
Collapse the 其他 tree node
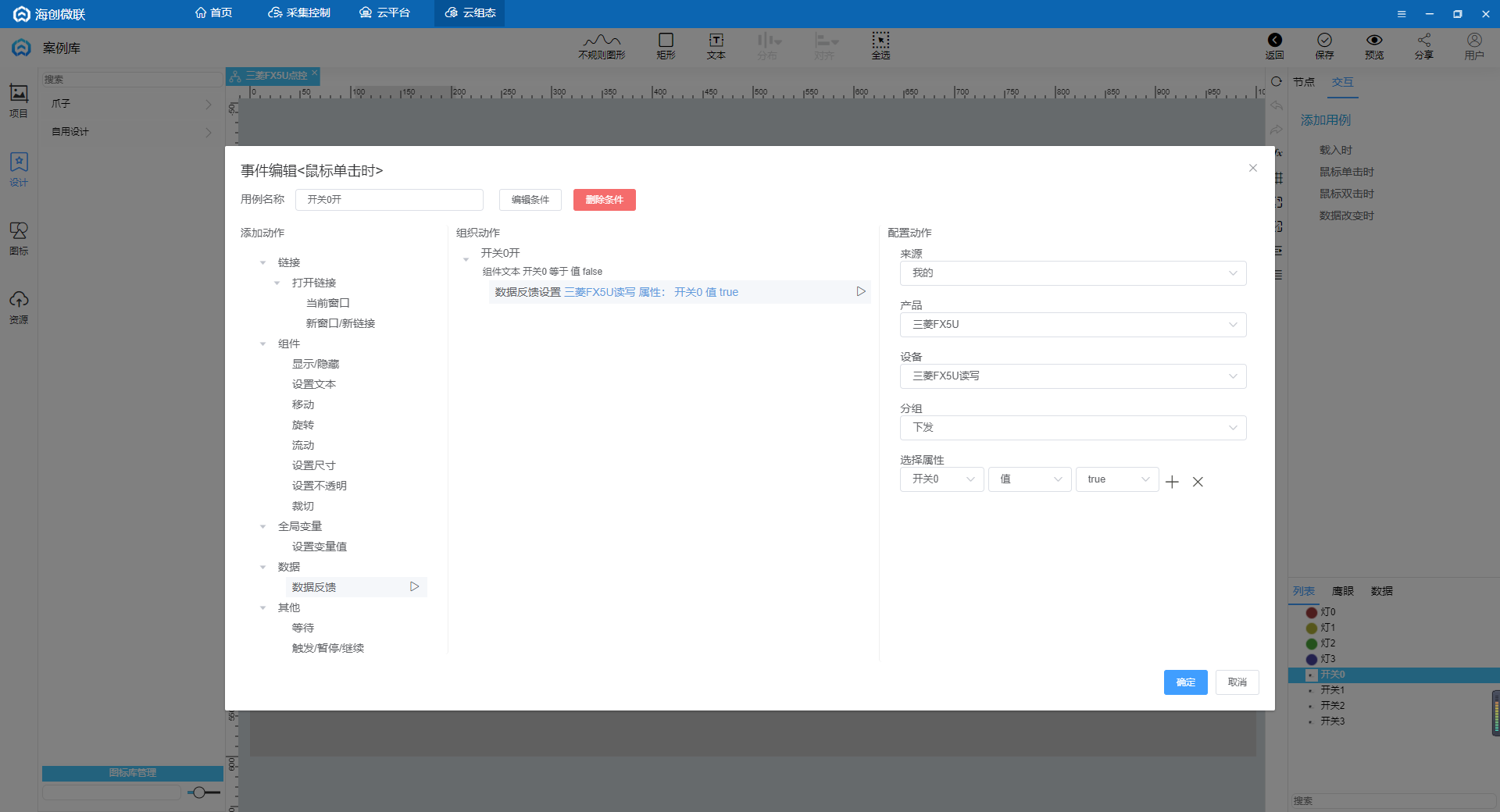pos(263,607)
